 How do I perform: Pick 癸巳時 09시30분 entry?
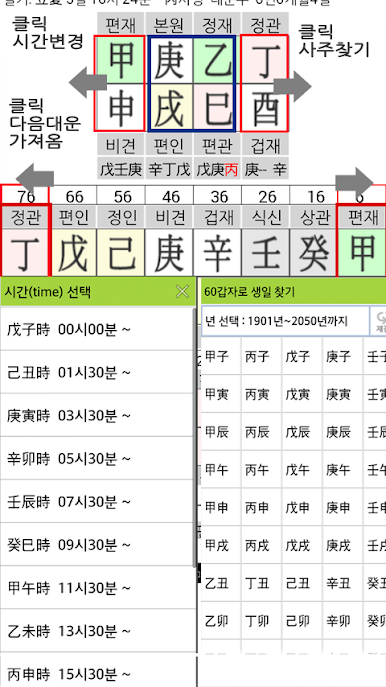pyautogui.click(x=97, y=545)
